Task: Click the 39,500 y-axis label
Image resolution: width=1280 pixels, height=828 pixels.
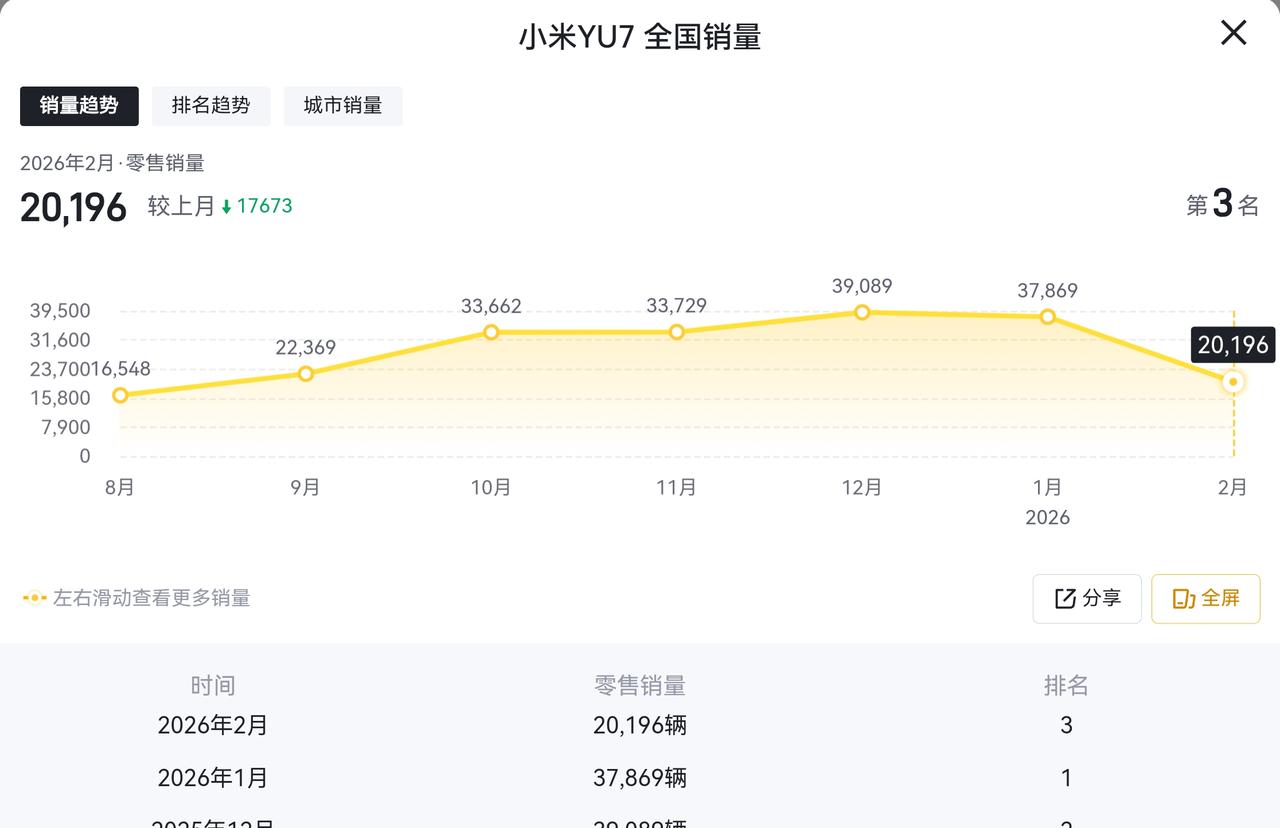Action: pos(60,311)
